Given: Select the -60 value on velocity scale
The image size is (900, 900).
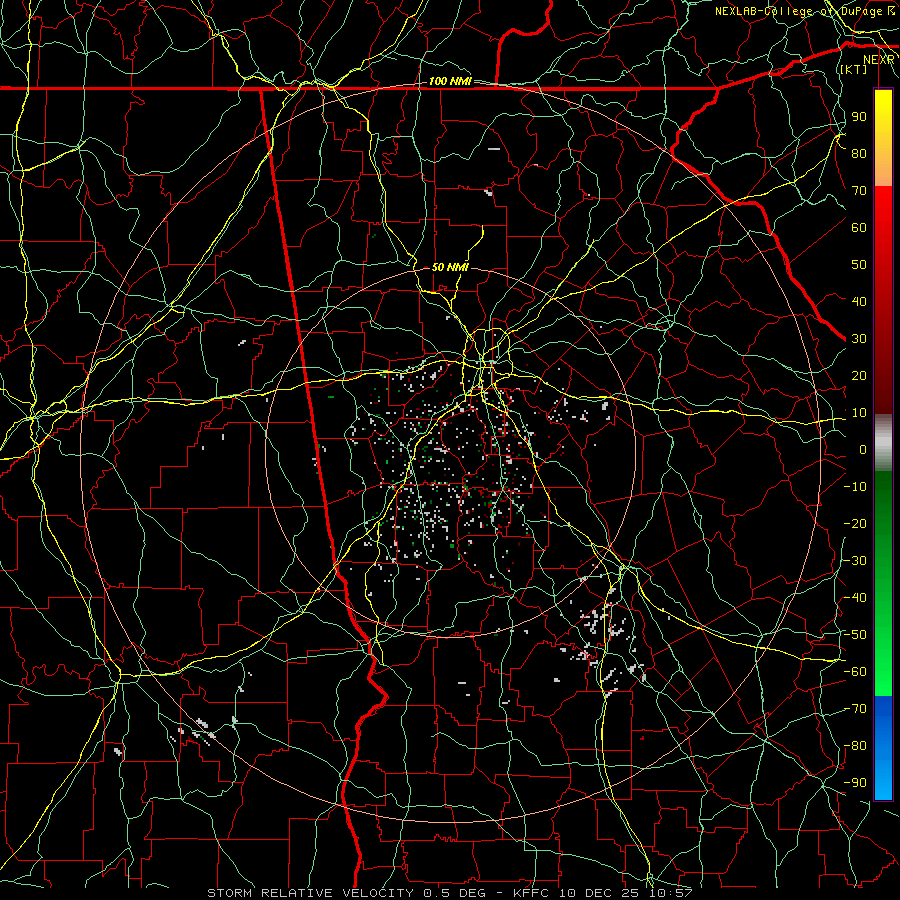Looking at the screenshot, I should (x=855, y=672).
